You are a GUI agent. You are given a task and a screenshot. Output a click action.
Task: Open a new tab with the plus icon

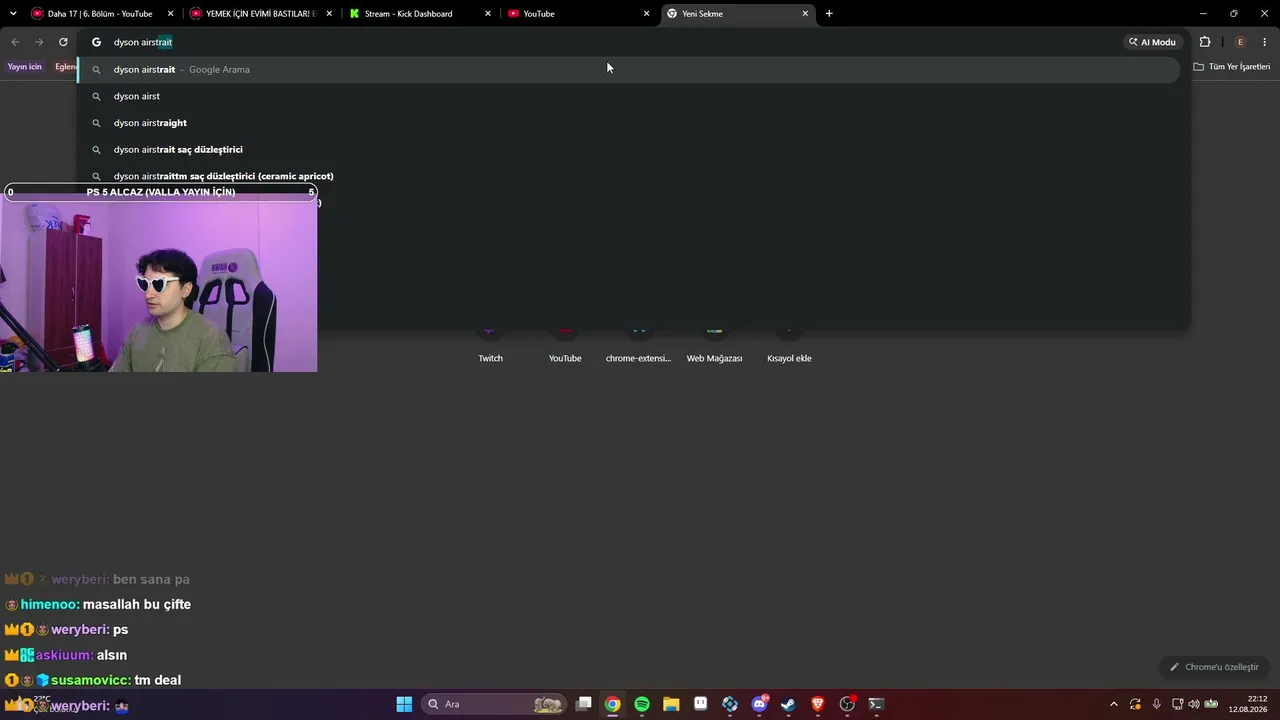tap(829, 14)
